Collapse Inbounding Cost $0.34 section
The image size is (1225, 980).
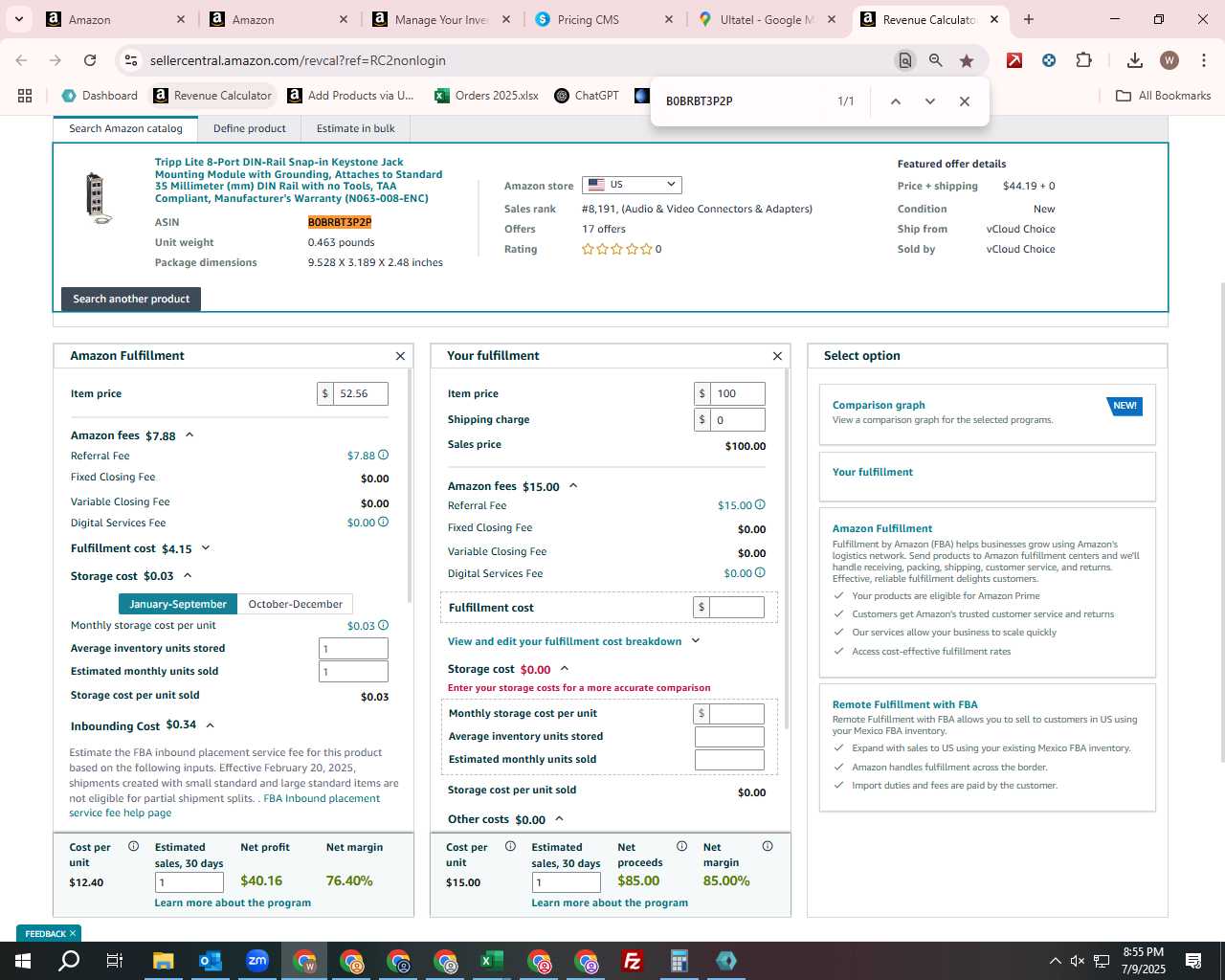coord(210,725)
